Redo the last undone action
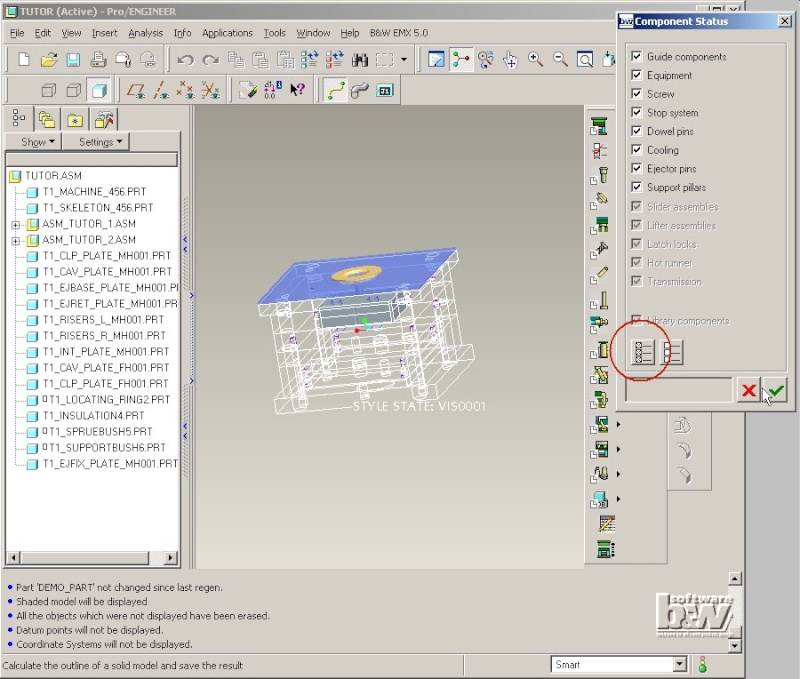Viewport: 800px width, 679px height. (210, 60)
